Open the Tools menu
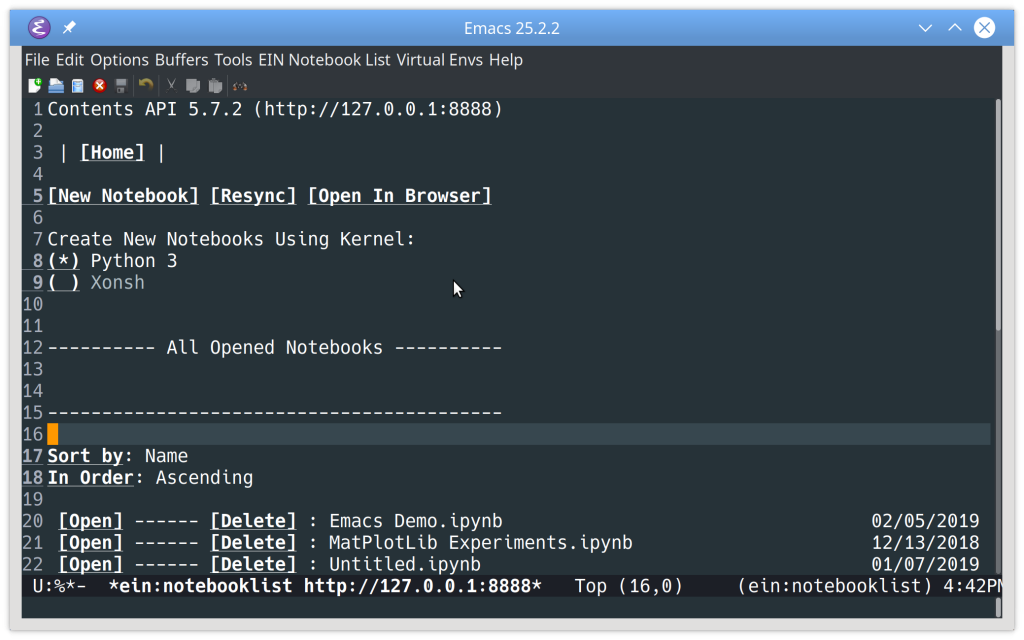This screenshot has width=1024, height=640. (x=232, y=60)
